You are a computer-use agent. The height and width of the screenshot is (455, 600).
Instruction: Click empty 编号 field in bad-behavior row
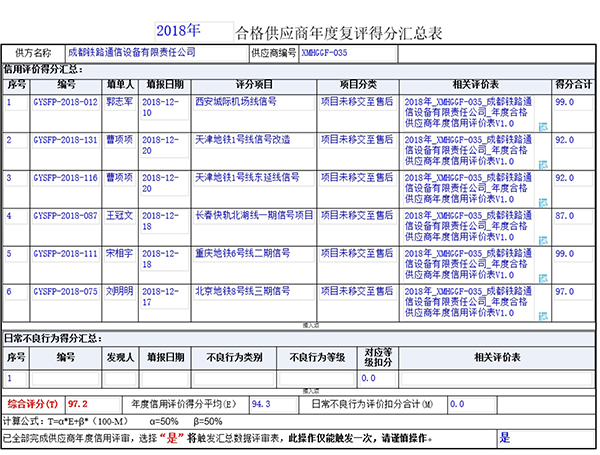pos(65,379)
